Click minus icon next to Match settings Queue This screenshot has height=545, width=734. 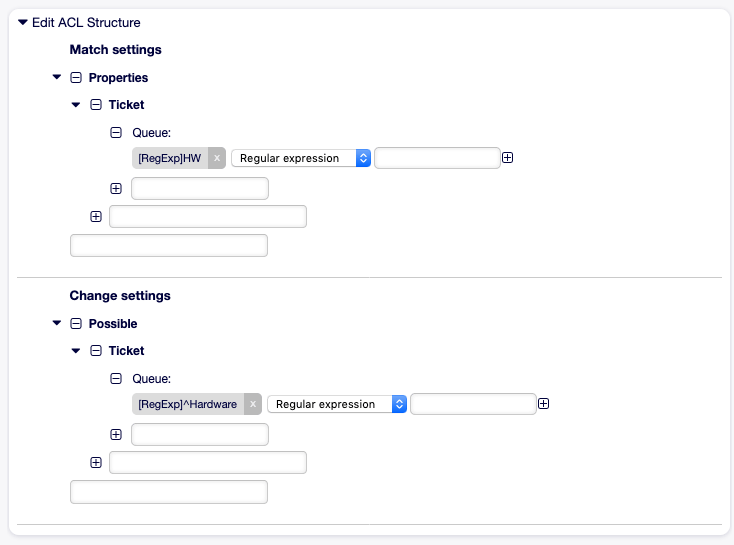click(116, 132)
